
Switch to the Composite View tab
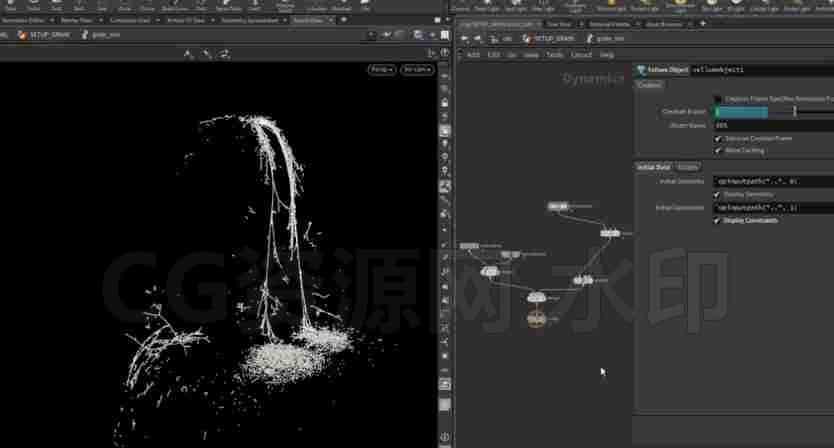130,20
